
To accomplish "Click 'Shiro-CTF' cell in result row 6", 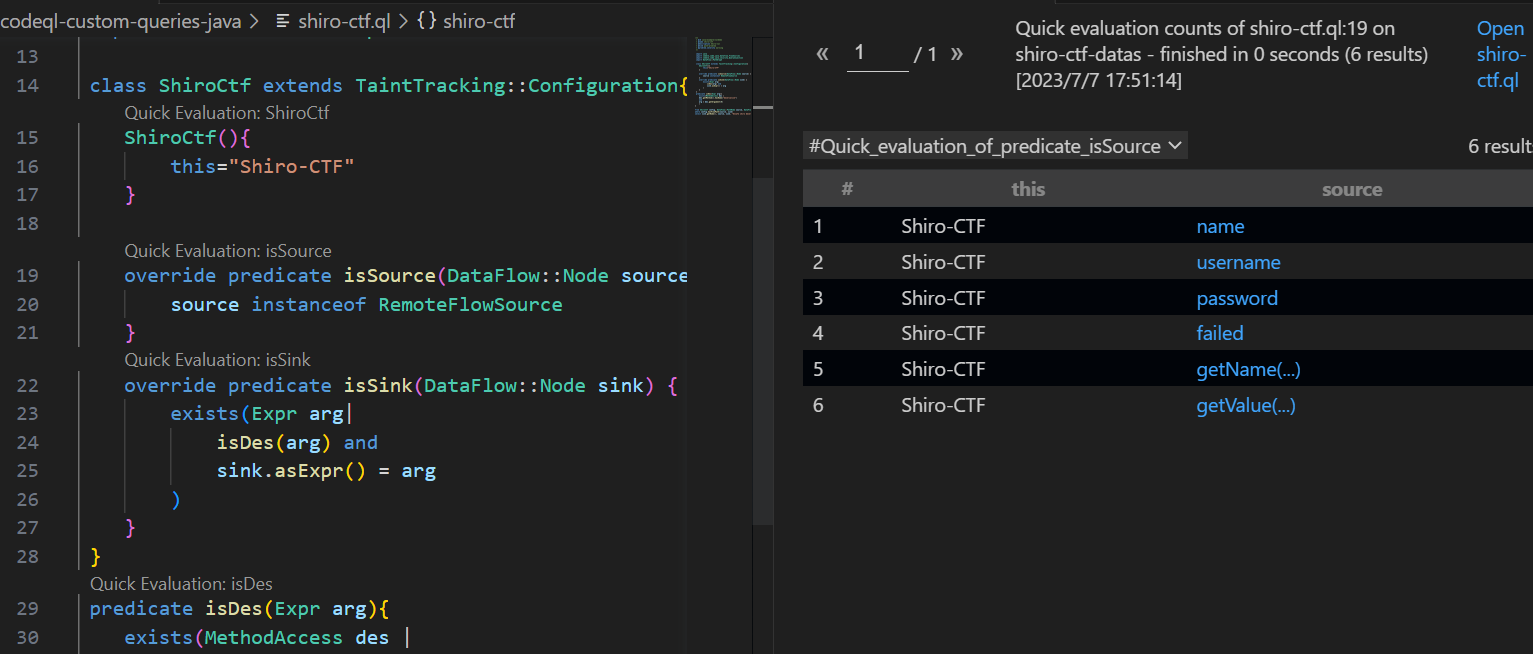I will pyautogui.click(x=943, y=405).
